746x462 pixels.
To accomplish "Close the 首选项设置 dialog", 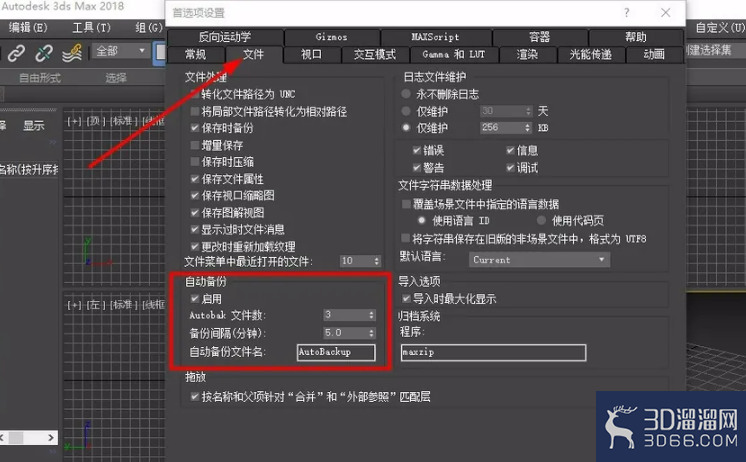I will click(666, 13).
